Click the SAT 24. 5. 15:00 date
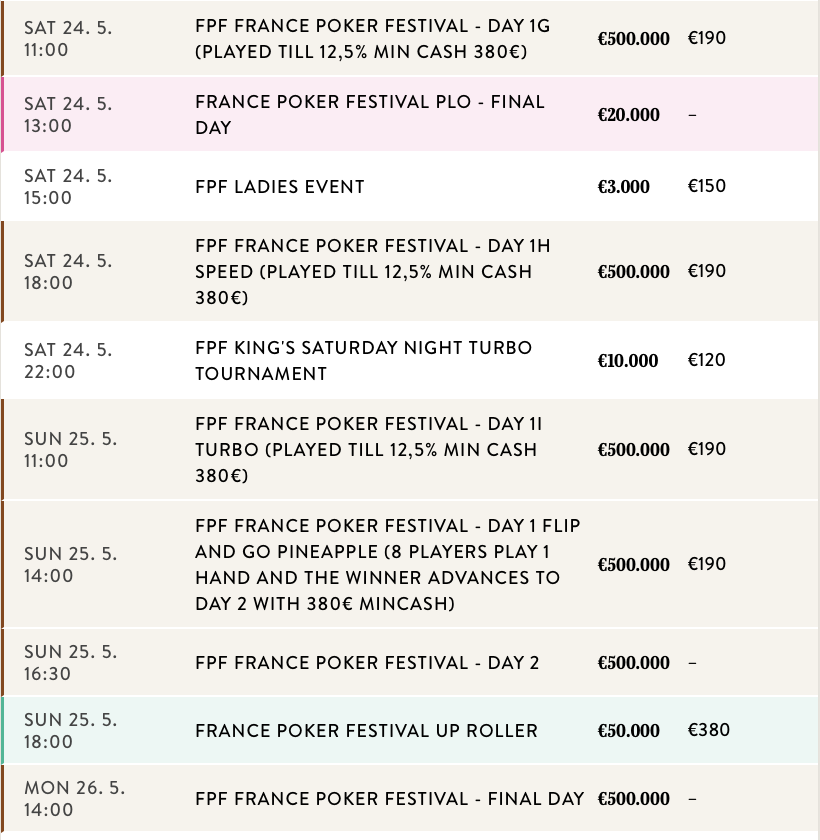This screenshot has width=820, height=840. pos(68,187)
